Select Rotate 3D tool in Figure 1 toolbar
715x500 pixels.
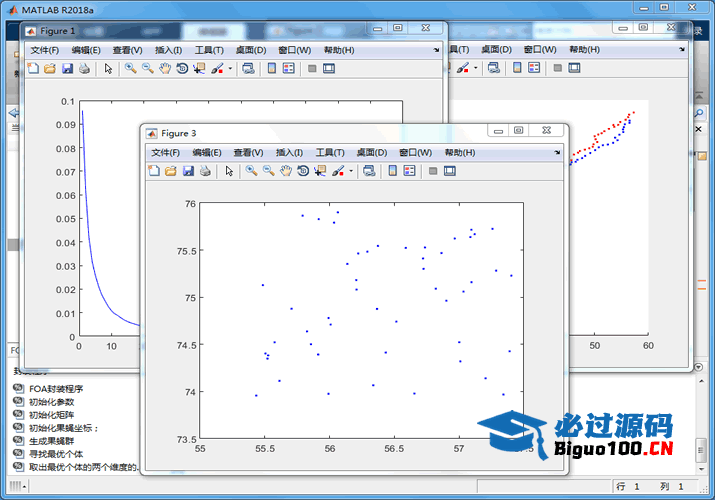pos(182,68)
